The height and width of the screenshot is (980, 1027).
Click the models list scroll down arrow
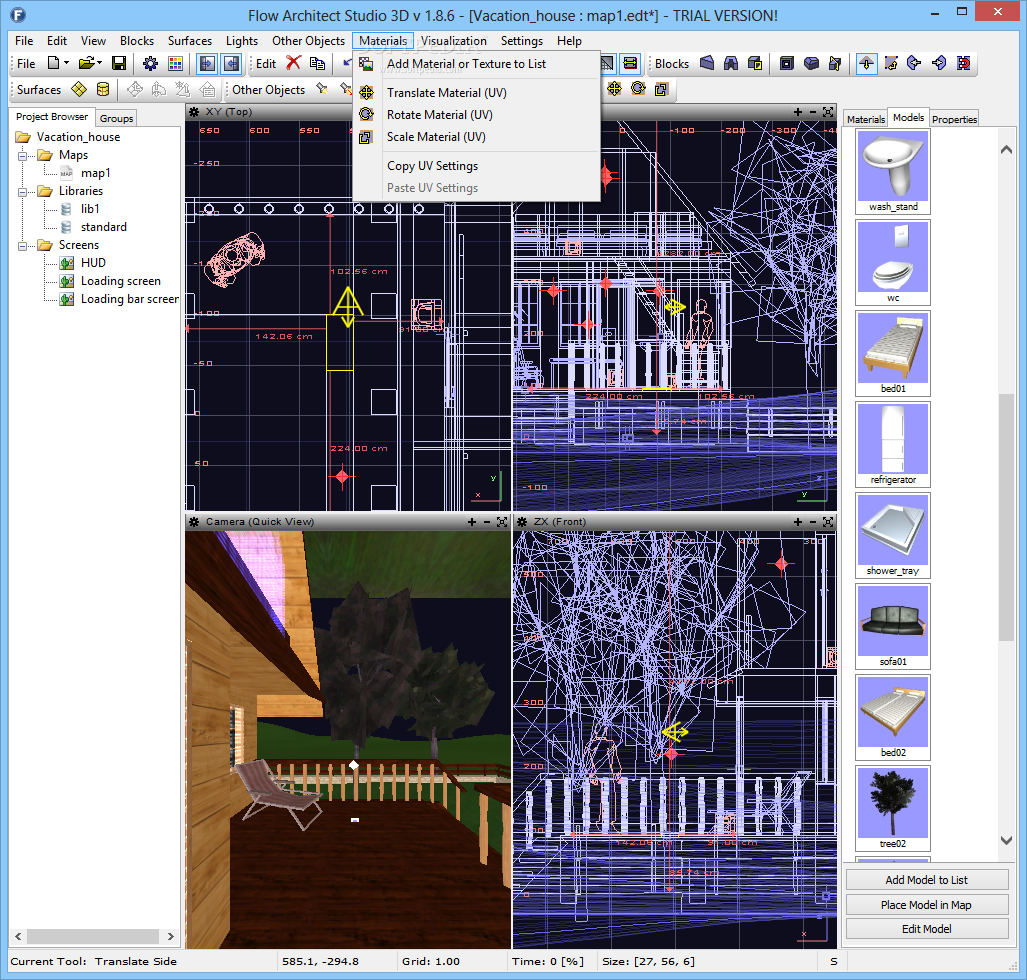(1006, 840)
